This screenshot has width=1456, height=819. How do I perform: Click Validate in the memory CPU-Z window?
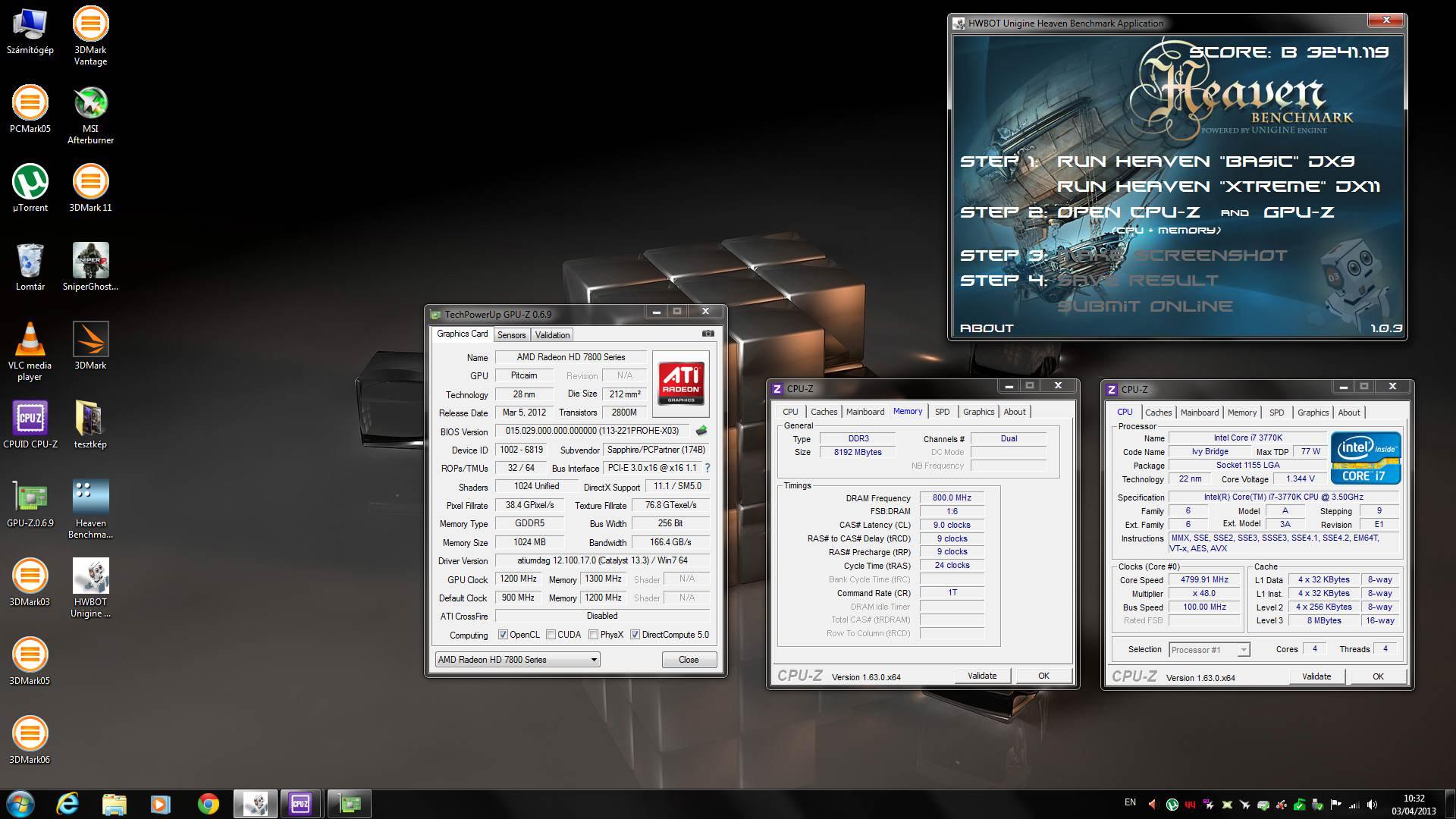point(982,676)
